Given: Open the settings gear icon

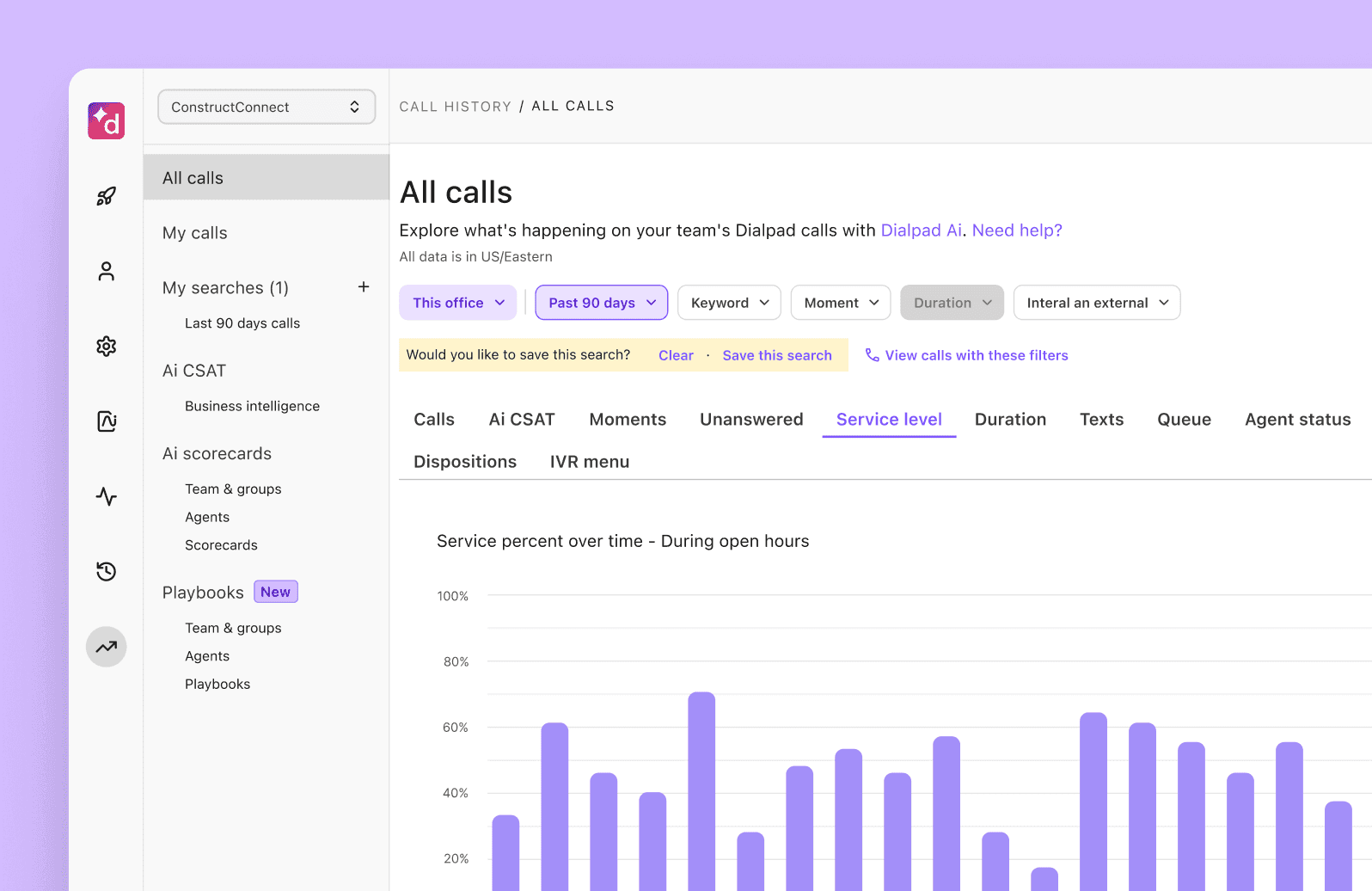Looking at the screenshot, I should click(106, 347).
